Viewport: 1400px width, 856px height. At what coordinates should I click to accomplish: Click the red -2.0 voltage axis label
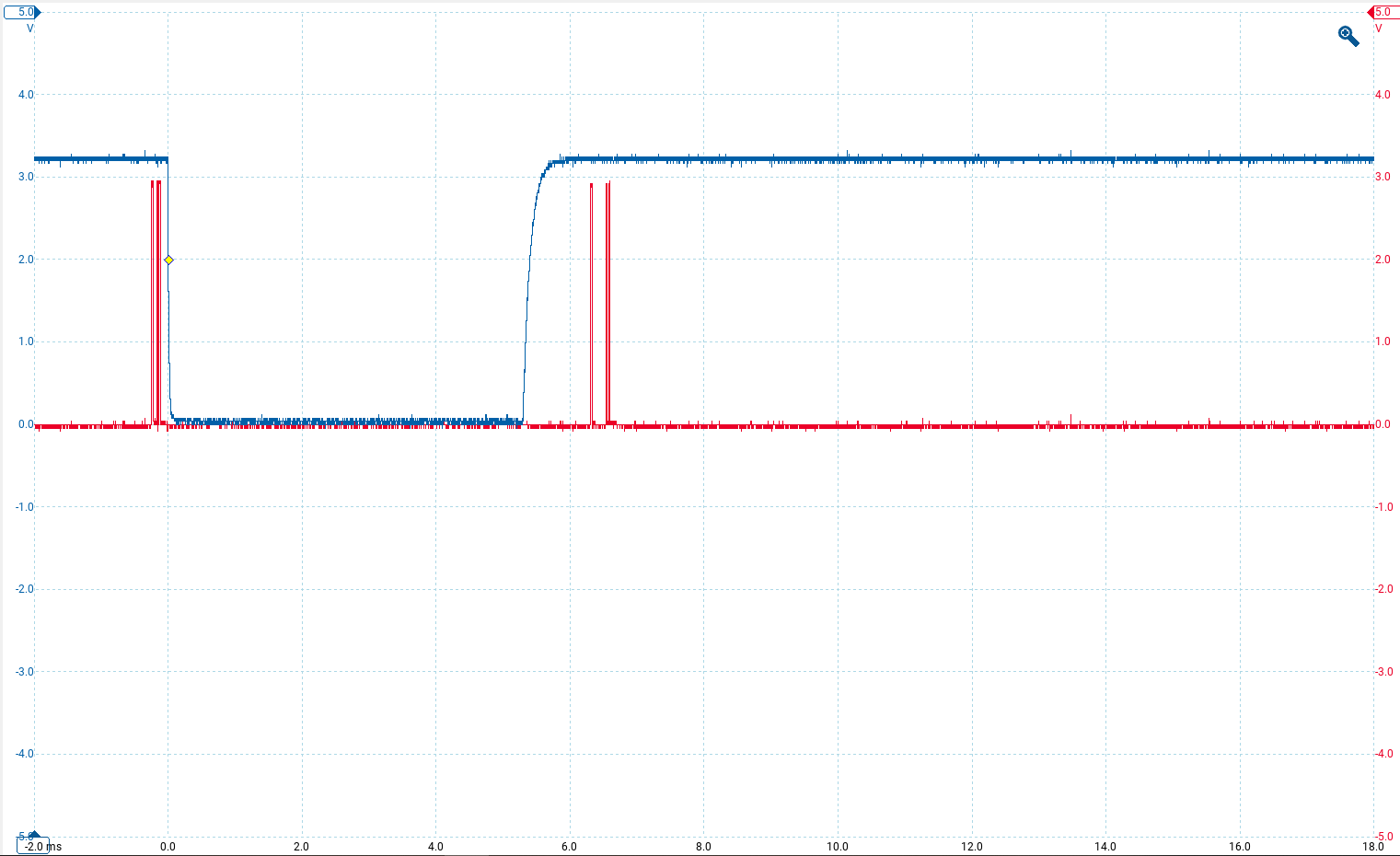(x=1383, y=589)
